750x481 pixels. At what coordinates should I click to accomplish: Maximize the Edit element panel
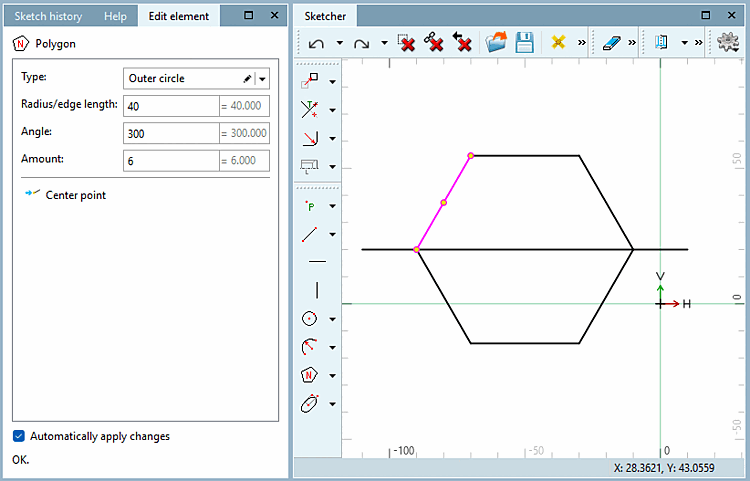249,15
